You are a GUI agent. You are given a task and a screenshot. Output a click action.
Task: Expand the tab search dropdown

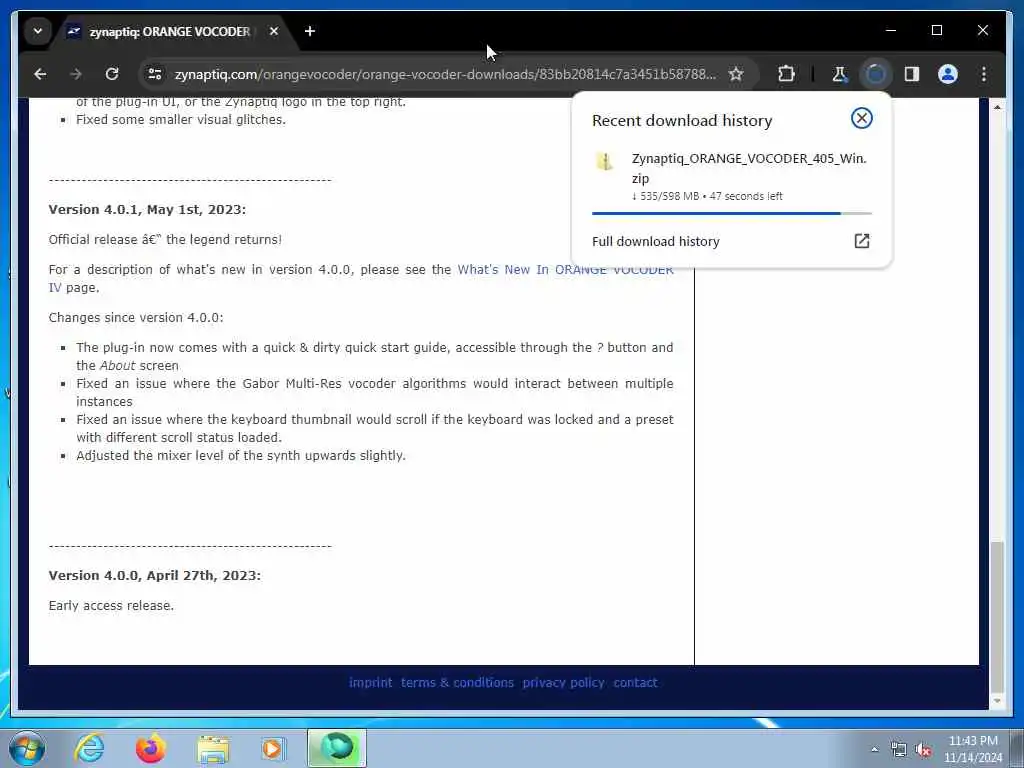(38, 31)
